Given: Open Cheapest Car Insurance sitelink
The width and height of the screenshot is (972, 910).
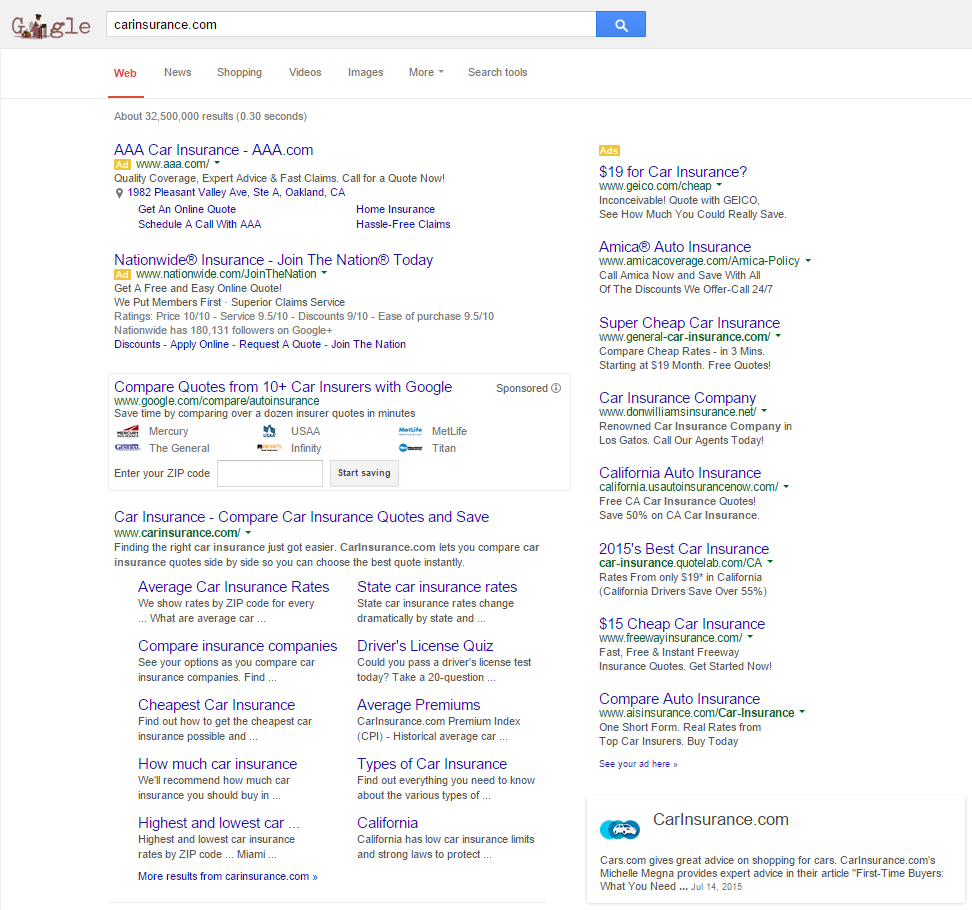Looking at the screenshot, I should click(x=216, y=705).
